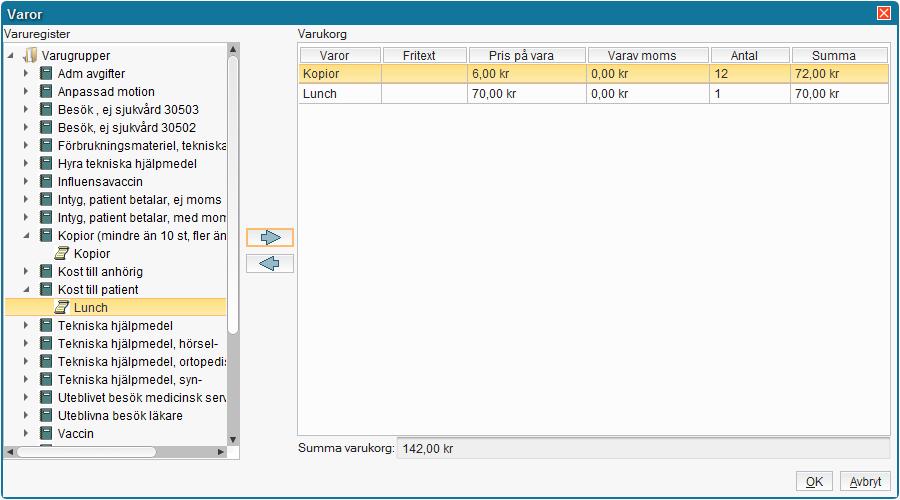Expand the Adm avgifter group
Viewport: 900px width, 500px height.
(26, 73)
